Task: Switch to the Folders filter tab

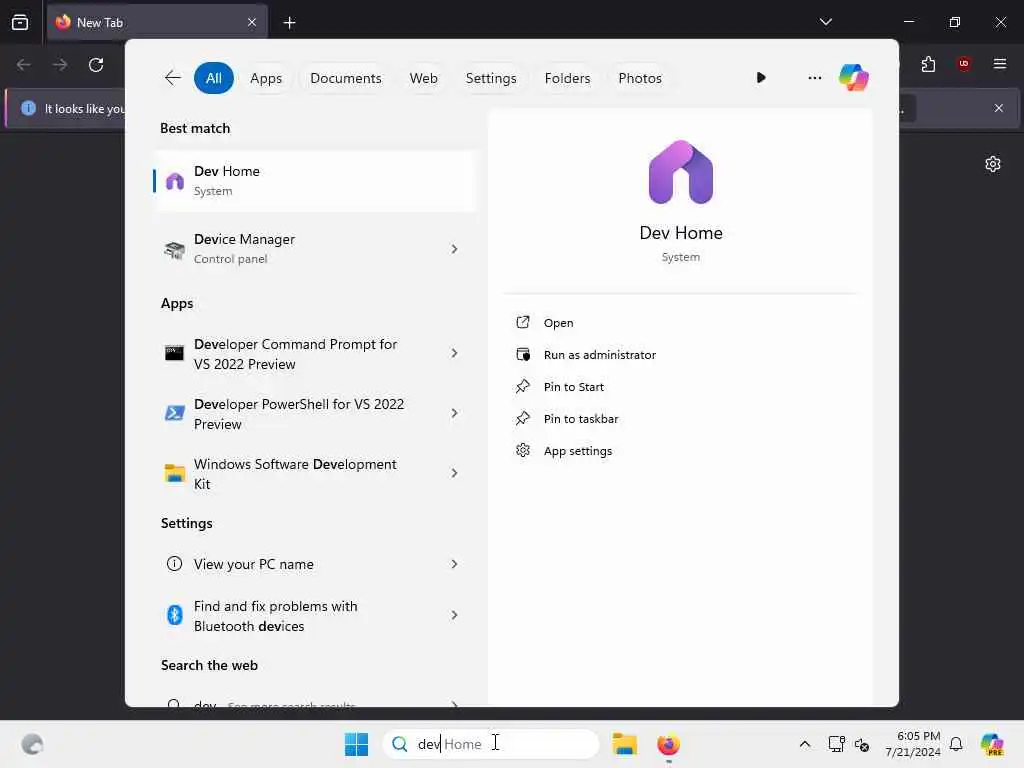Action: (x=567, y=78)
